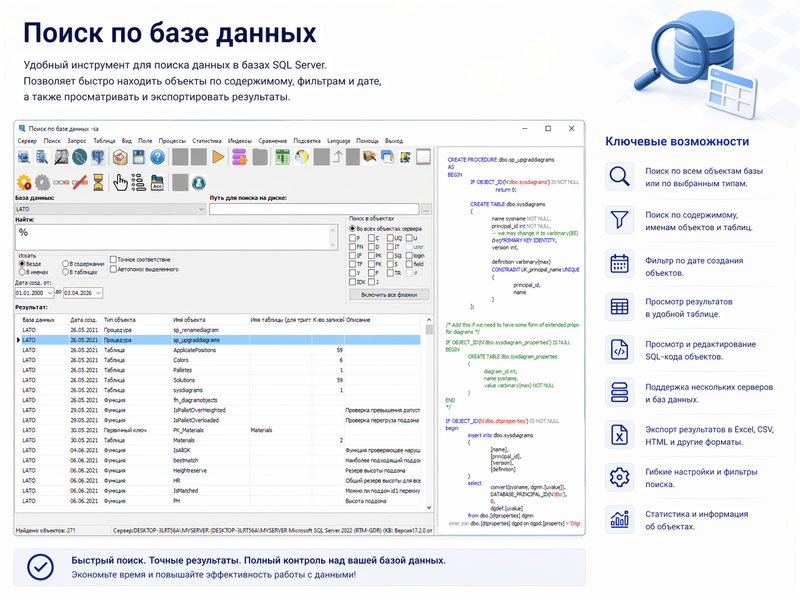Click the round teal MySQL dolphin icon
The width and height of the screenshot is (800, 600).
79,157
